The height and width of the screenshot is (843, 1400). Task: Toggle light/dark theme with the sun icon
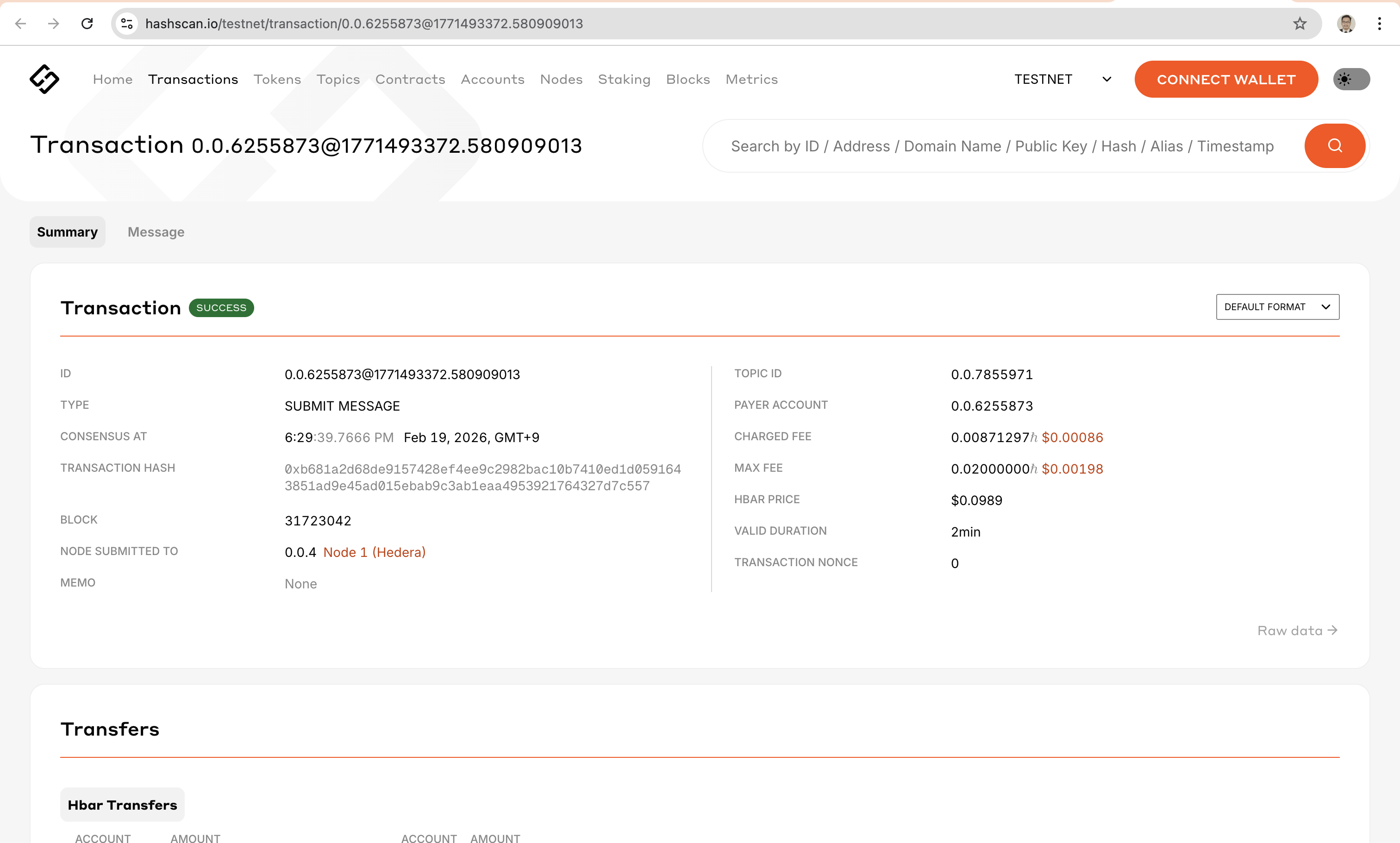(1351, 79)
